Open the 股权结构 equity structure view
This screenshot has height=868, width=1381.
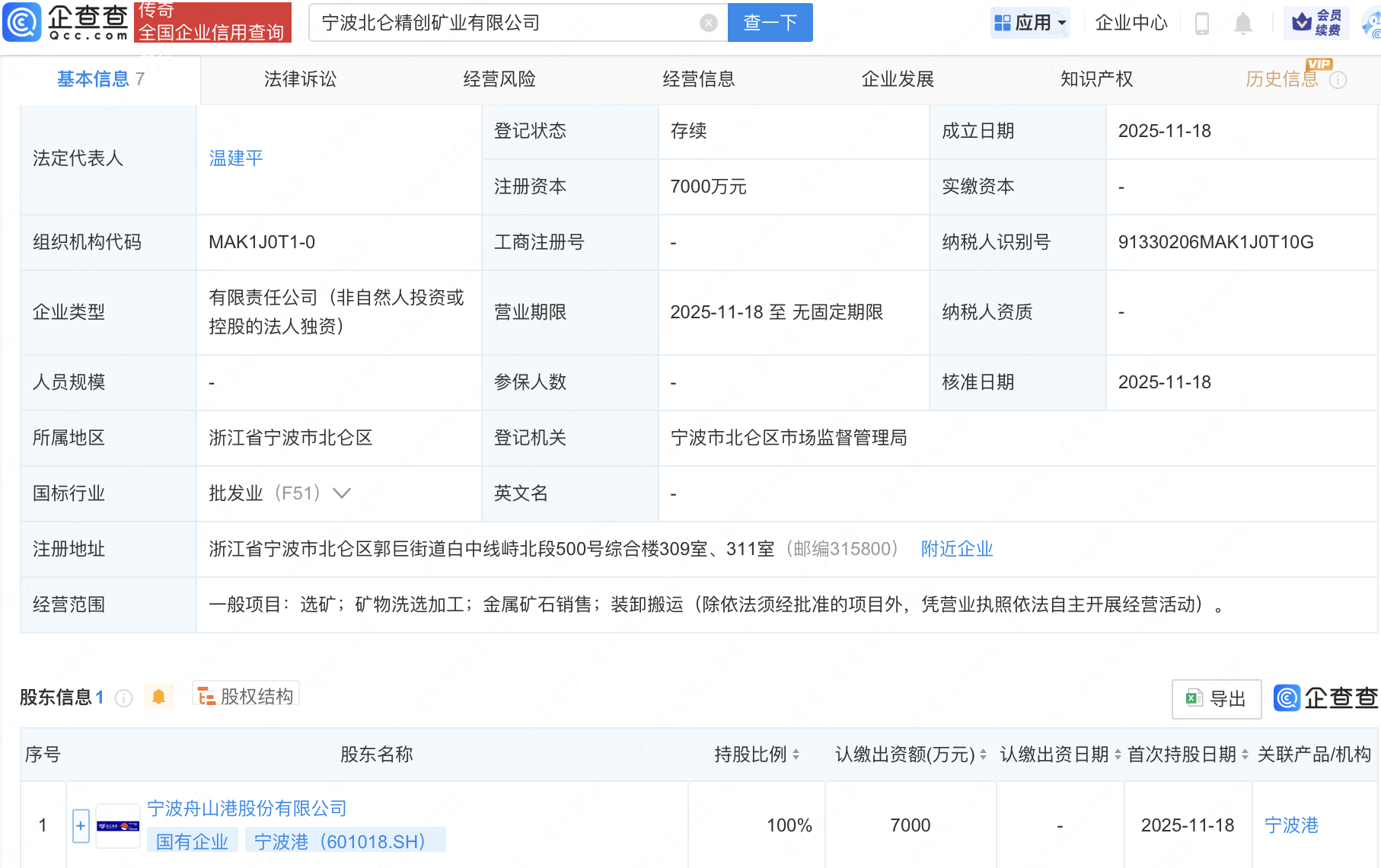pos(246,696)
